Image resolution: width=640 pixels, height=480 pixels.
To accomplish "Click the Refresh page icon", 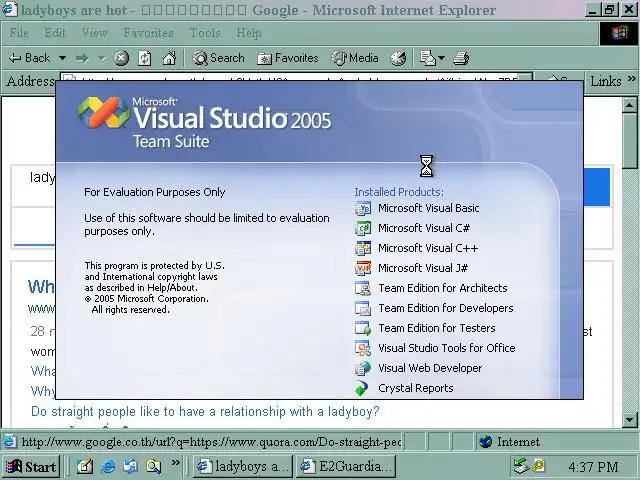I will [x=144, y=58].
